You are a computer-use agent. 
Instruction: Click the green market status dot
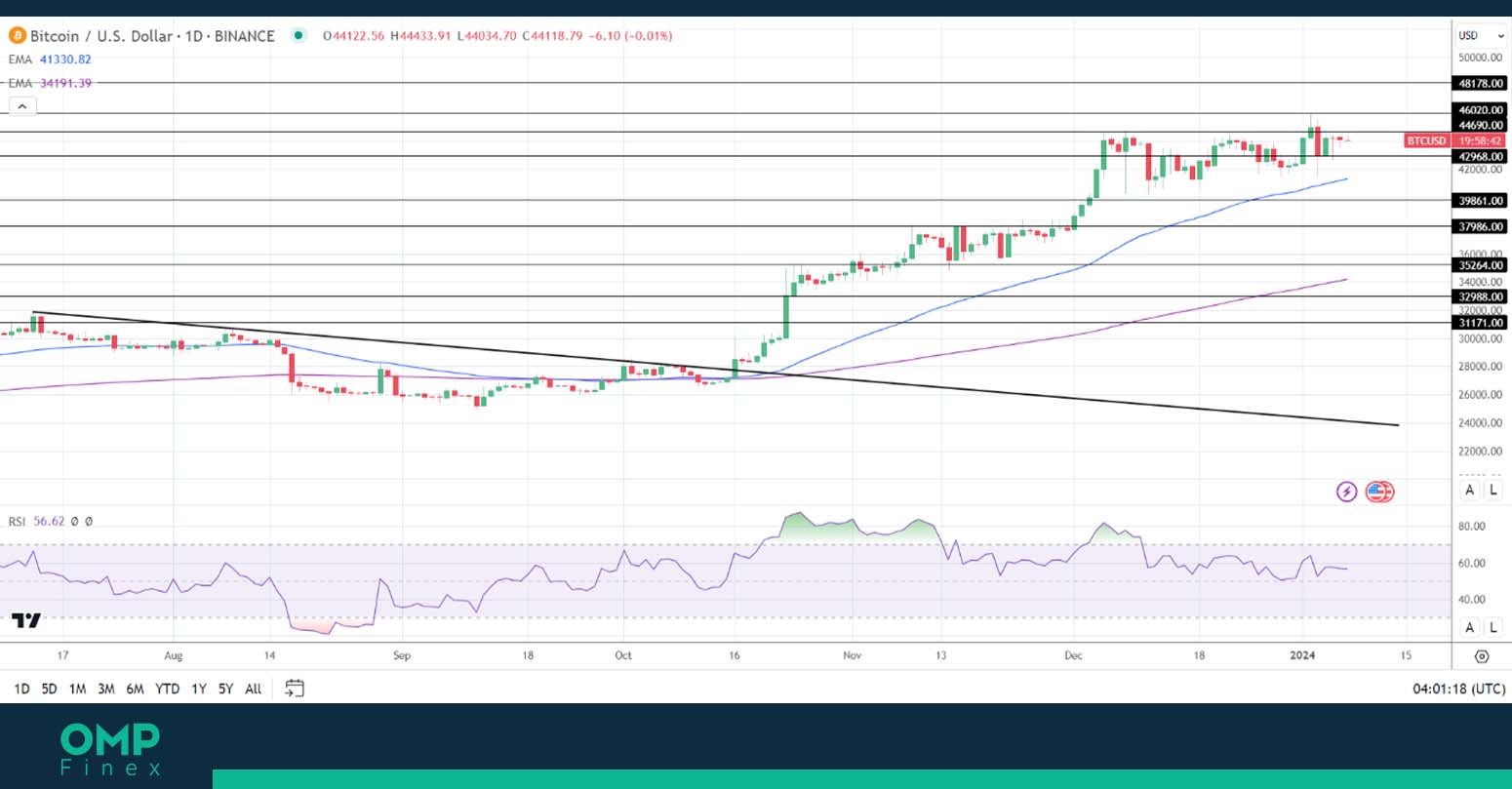pos(298,36)
